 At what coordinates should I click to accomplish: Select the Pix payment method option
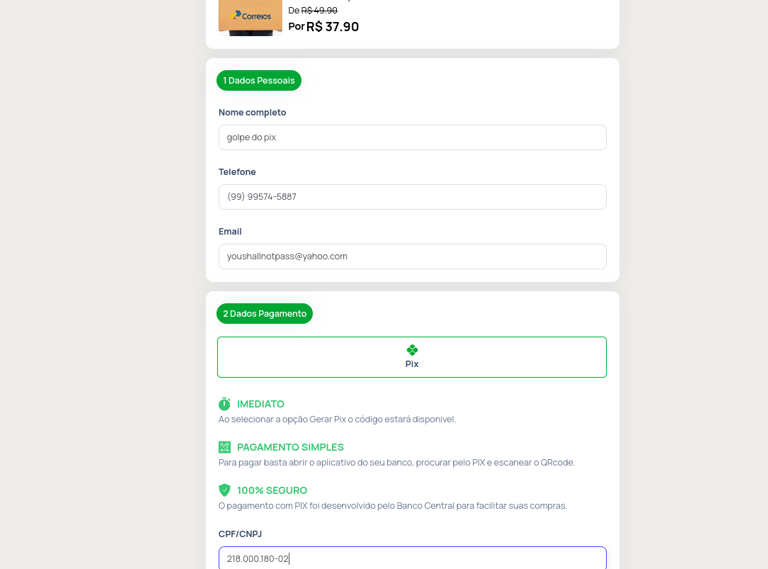[412, 357]
